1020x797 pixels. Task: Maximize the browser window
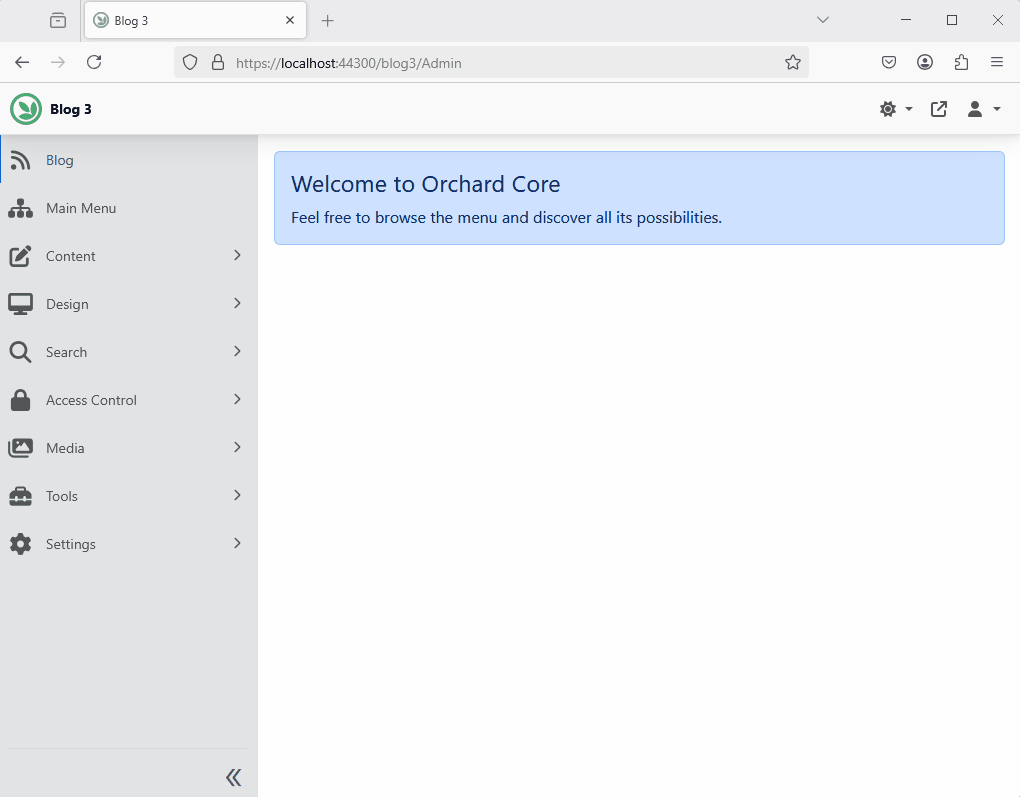coord(952,20)
